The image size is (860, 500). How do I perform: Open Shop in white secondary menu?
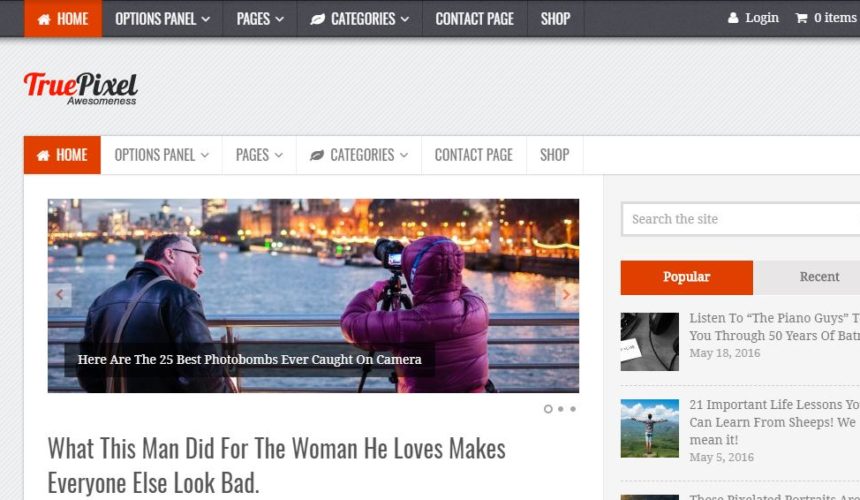point(555,155)
